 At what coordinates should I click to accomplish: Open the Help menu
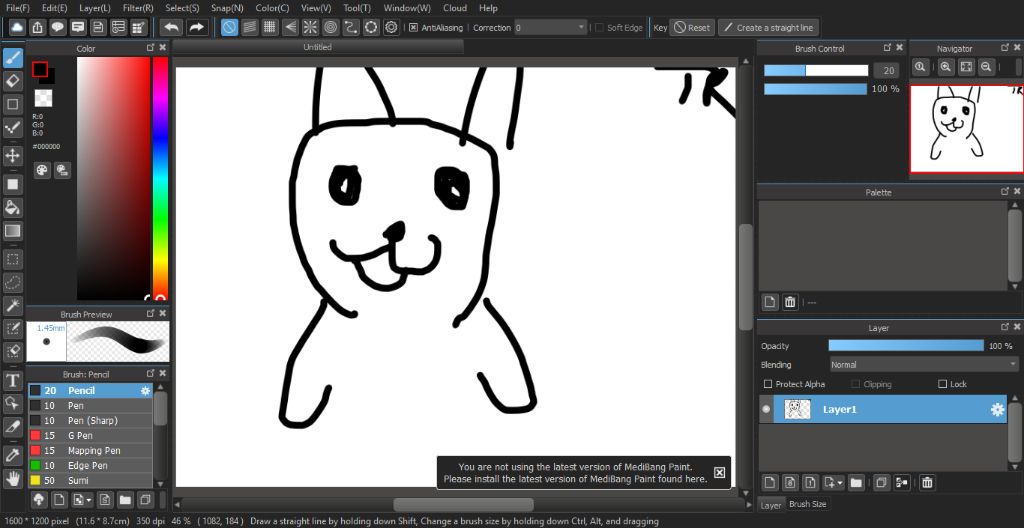point(488,8)
